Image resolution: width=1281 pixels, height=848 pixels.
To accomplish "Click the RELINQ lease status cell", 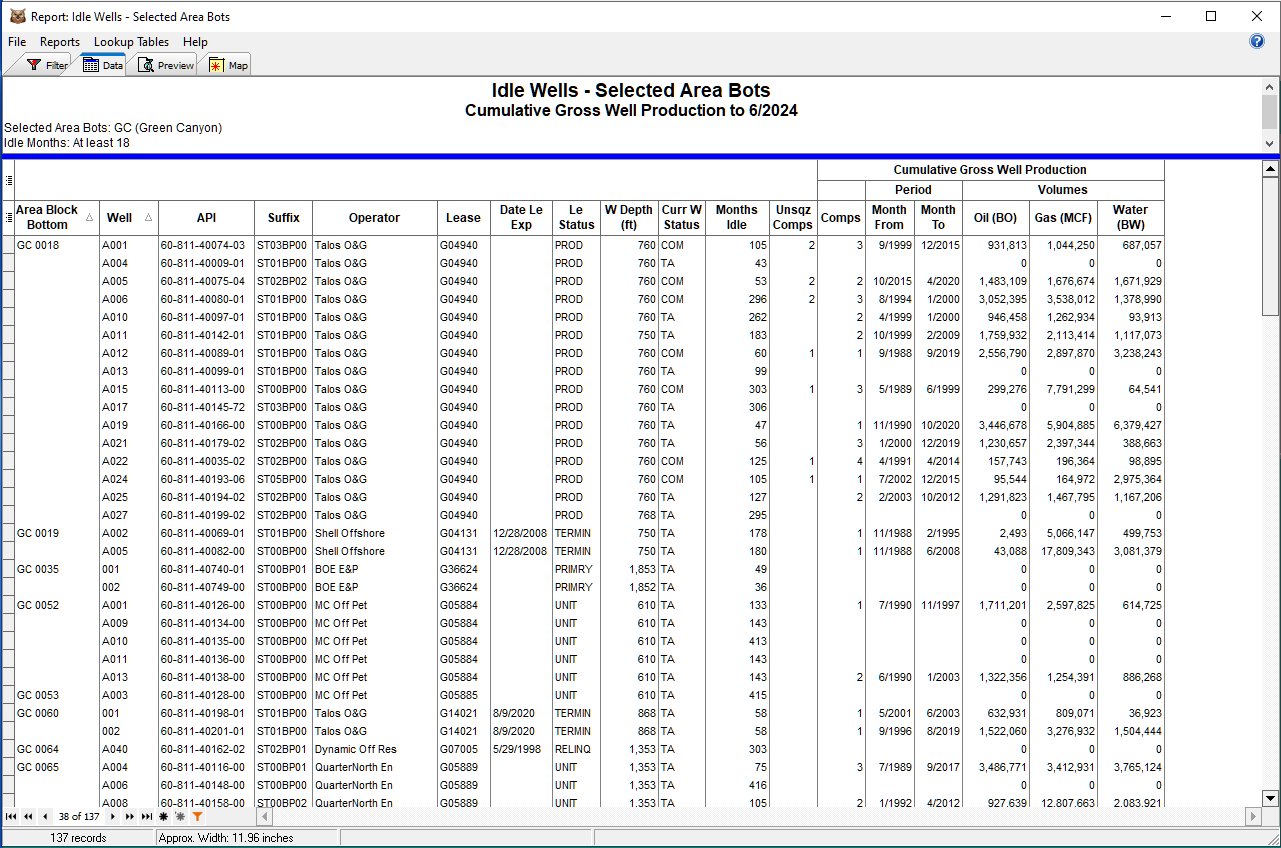I will [576, 749].
